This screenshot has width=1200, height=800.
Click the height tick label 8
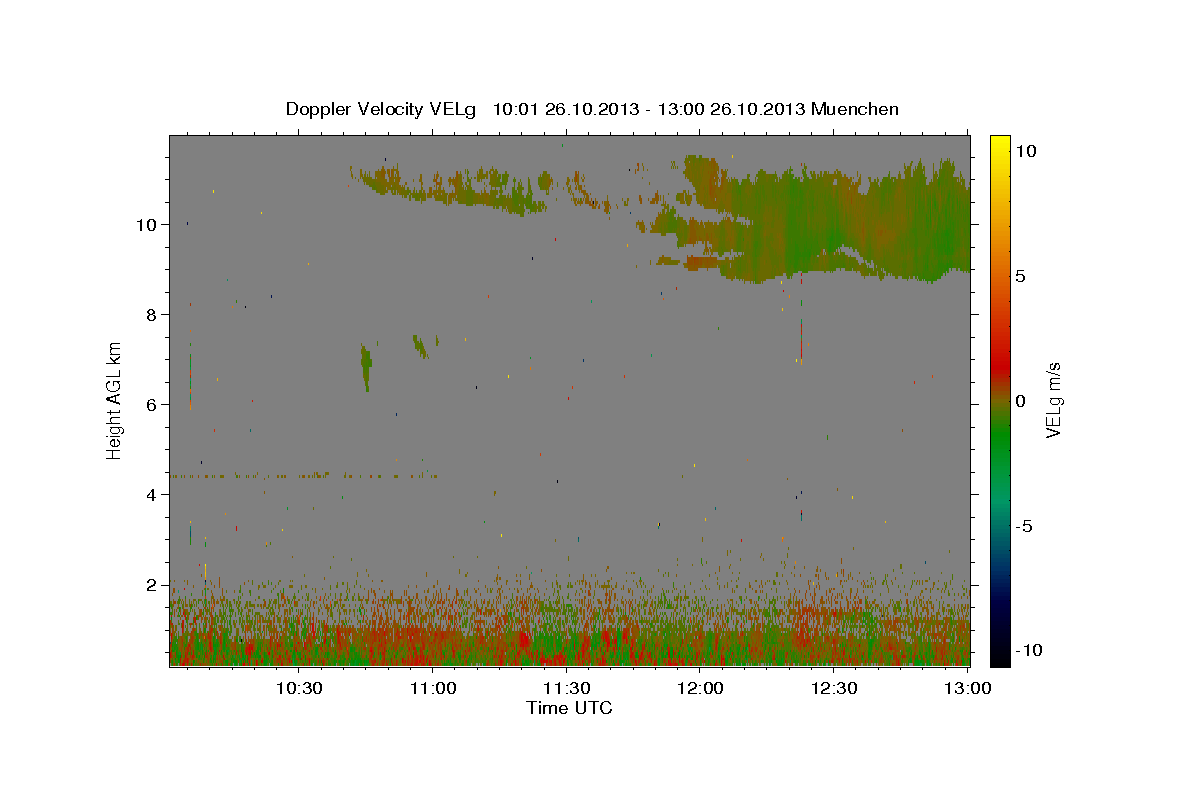coord(153,315)
